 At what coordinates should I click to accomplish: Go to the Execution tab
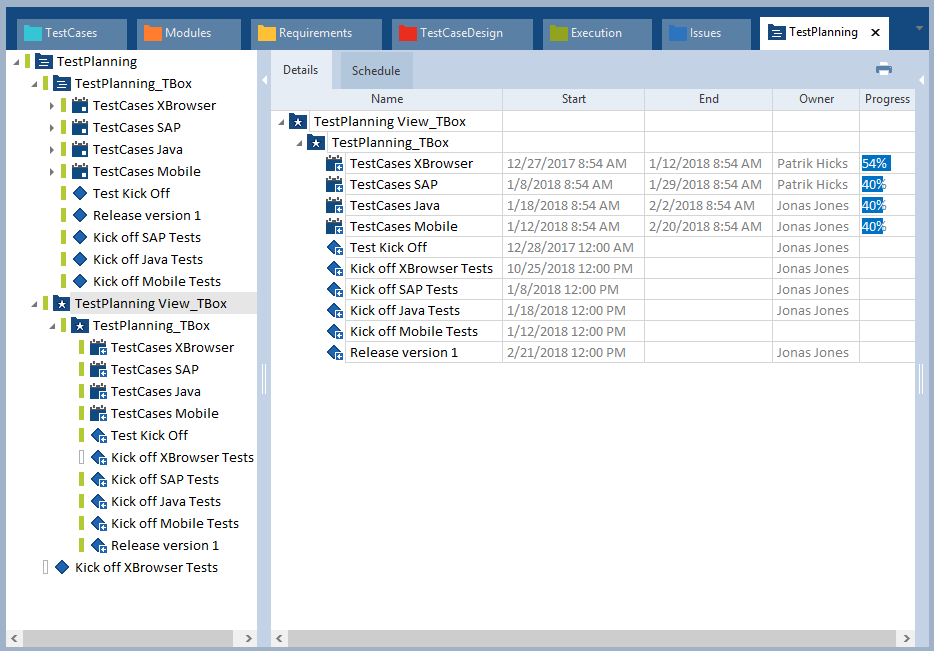click(595, 33)
